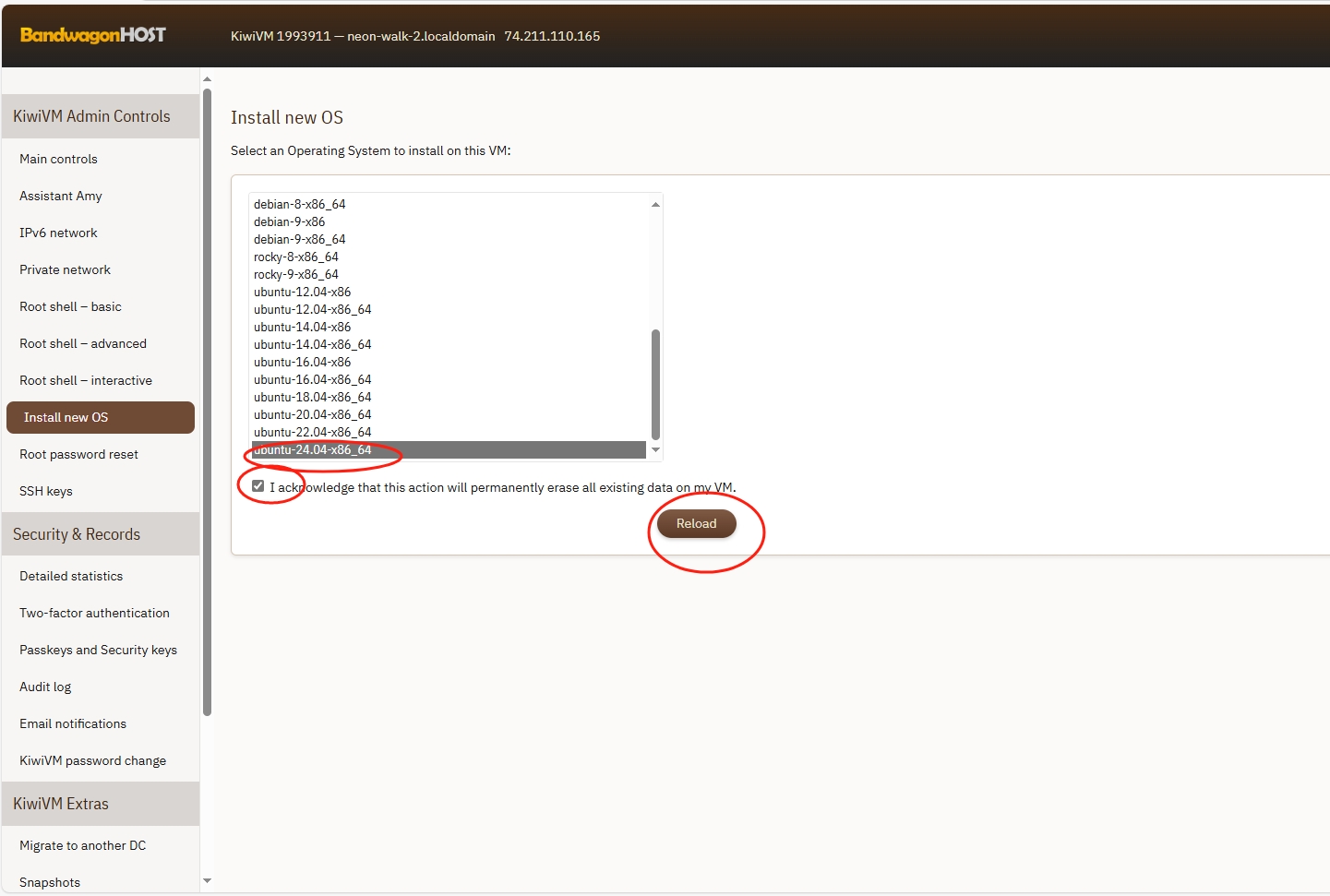Viewport: 1330px width, 896px height.
Task: Click the IP address 74.211.110.165
Action: (552, 36)
